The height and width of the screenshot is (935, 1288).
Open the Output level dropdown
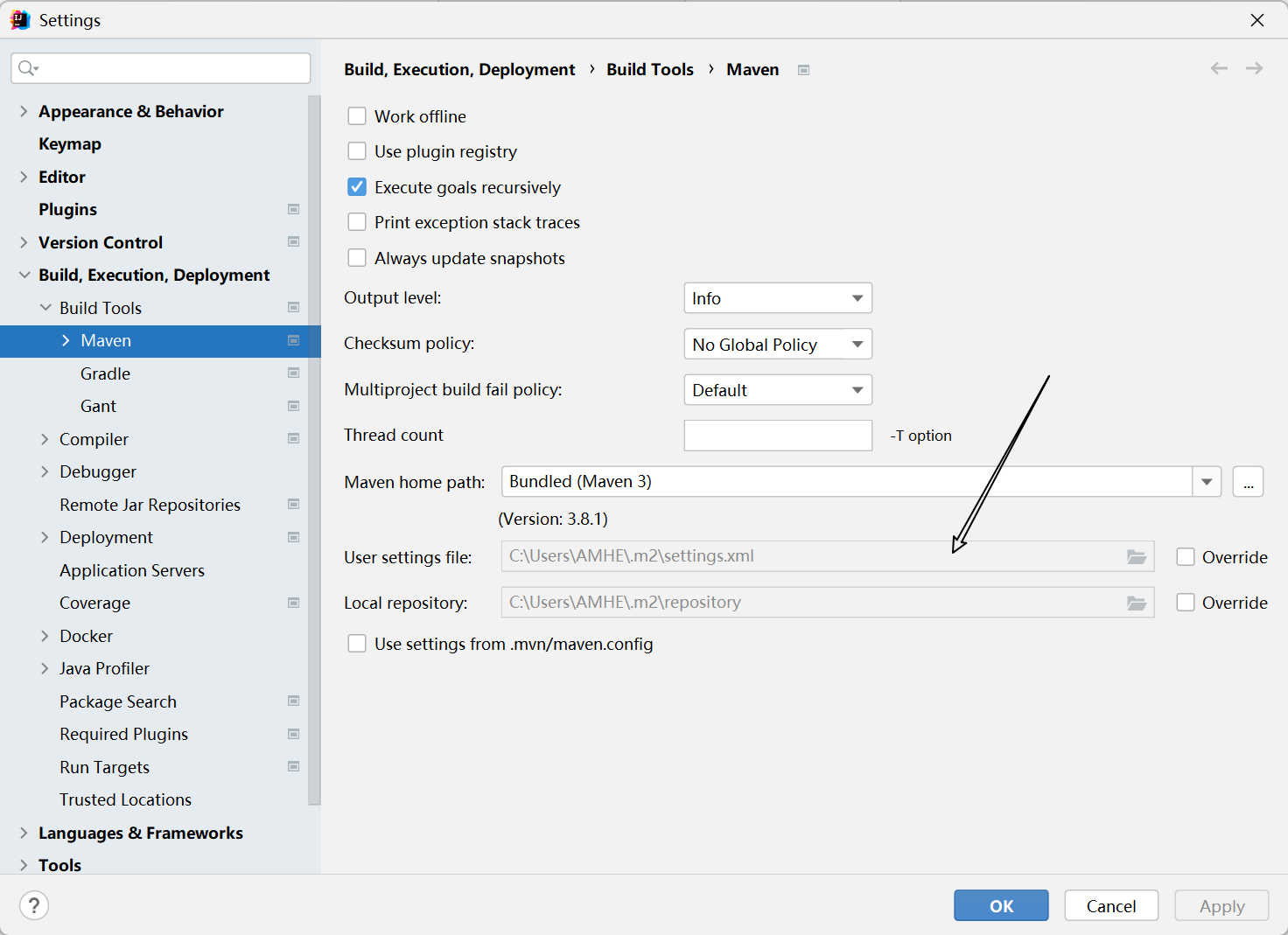click(778, 298)
